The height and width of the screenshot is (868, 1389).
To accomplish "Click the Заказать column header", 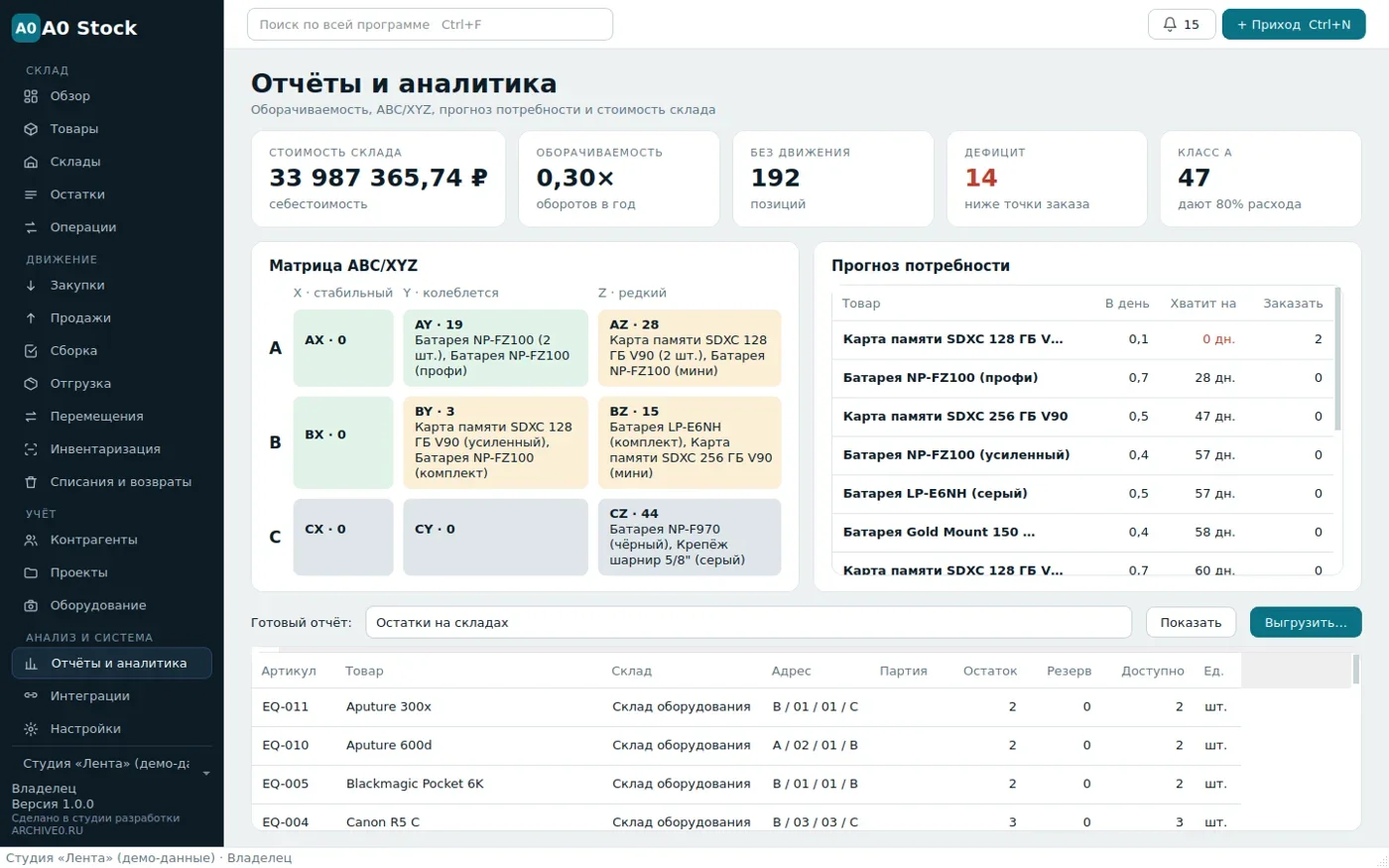I will 1293,304.
